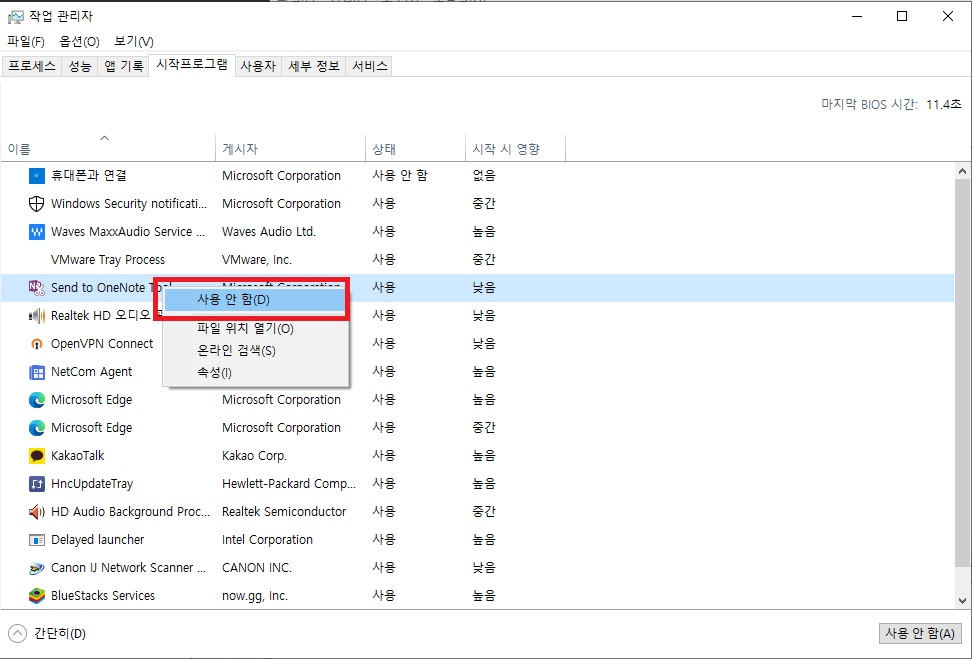Switch to the 세부 정보 tab
Screen dimensions: 972x659
314,66
